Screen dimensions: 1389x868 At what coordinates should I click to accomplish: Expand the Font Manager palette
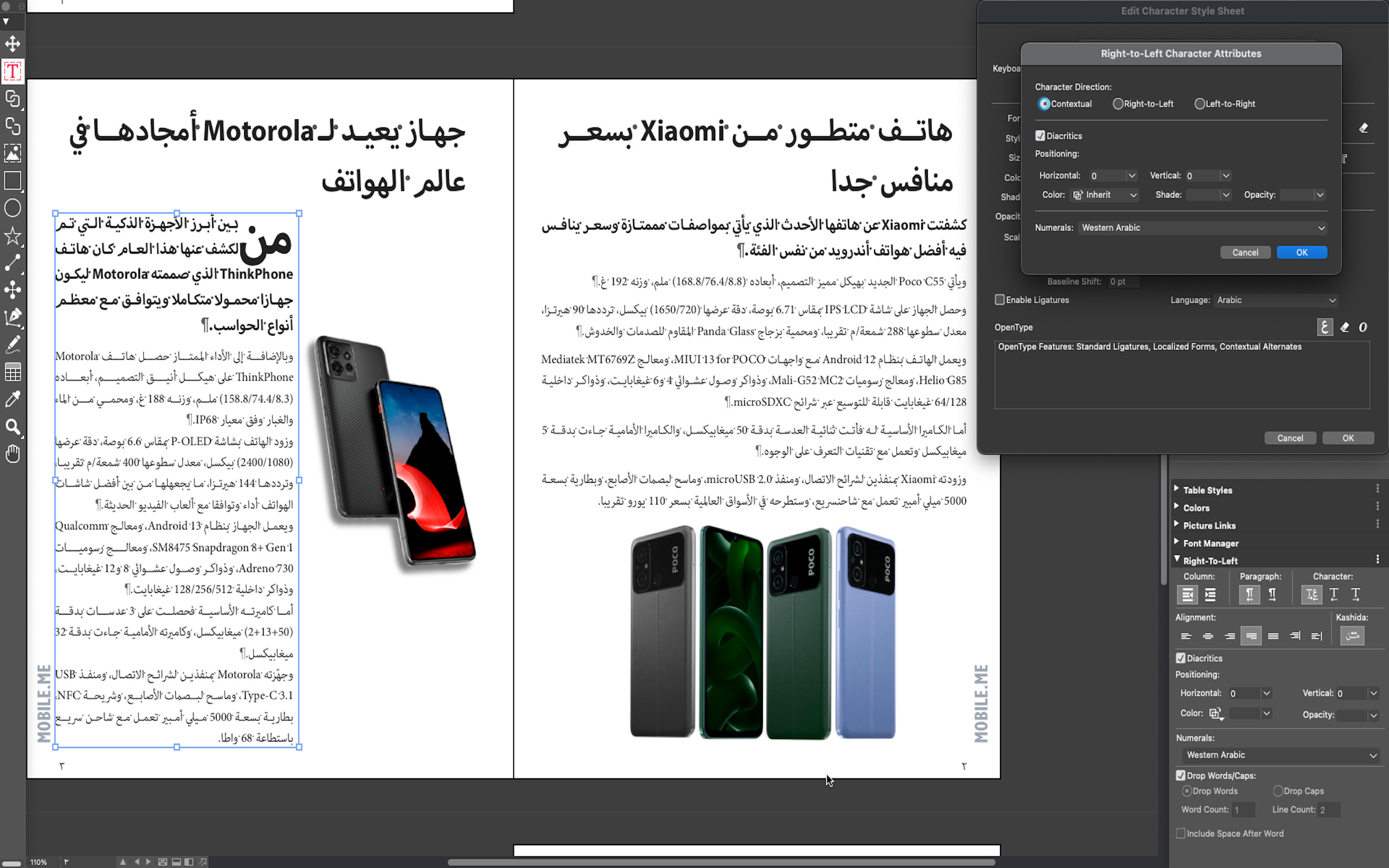tap(1177, 542)
